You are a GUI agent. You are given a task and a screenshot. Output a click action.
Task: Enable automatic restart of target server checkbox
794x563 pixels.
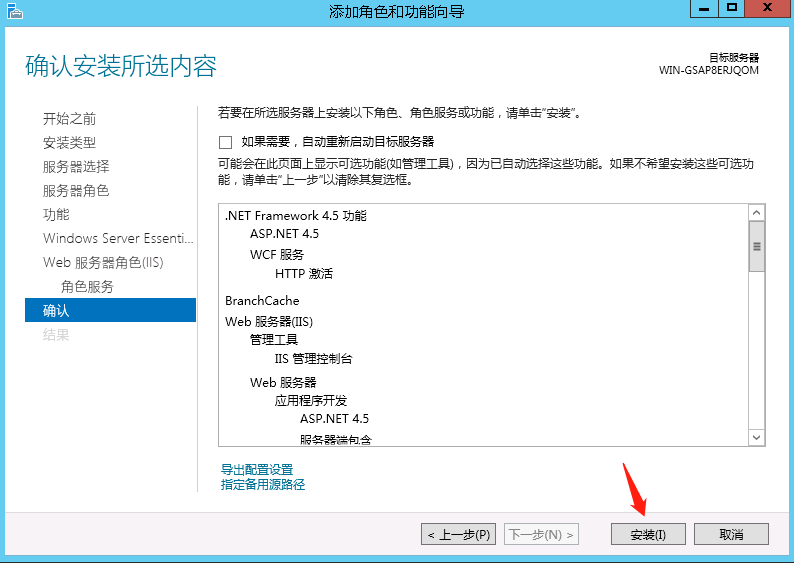point(225,142)
